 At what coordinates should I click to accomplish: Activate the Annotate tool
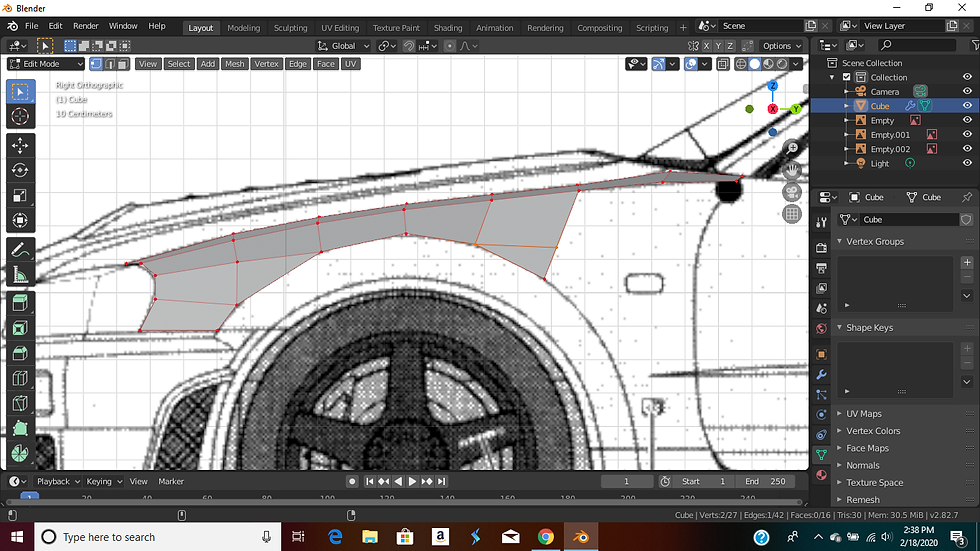coord(20,250)
